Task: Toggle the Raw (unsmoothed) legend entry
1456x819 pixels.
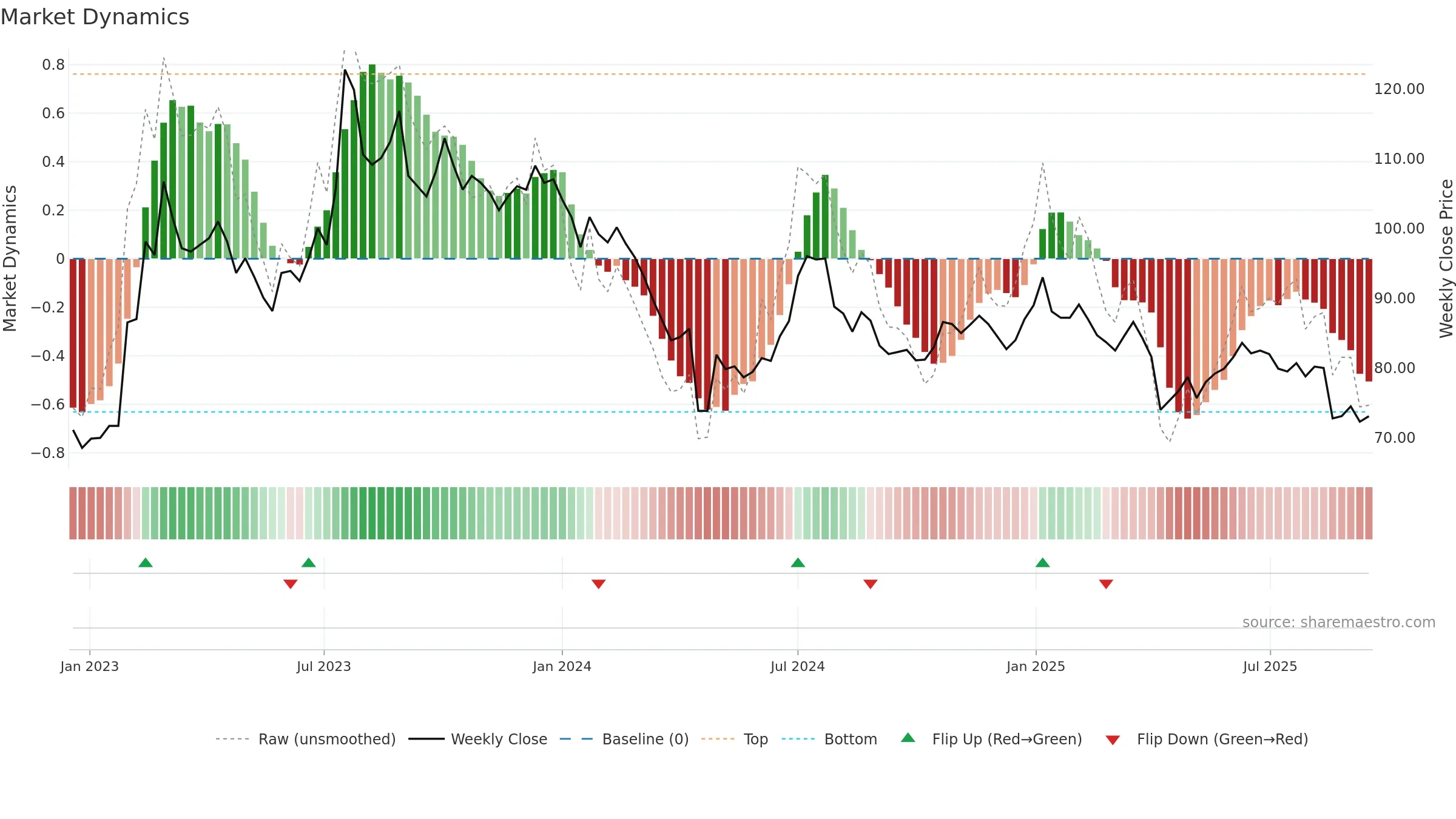Action: click(327, 739)
